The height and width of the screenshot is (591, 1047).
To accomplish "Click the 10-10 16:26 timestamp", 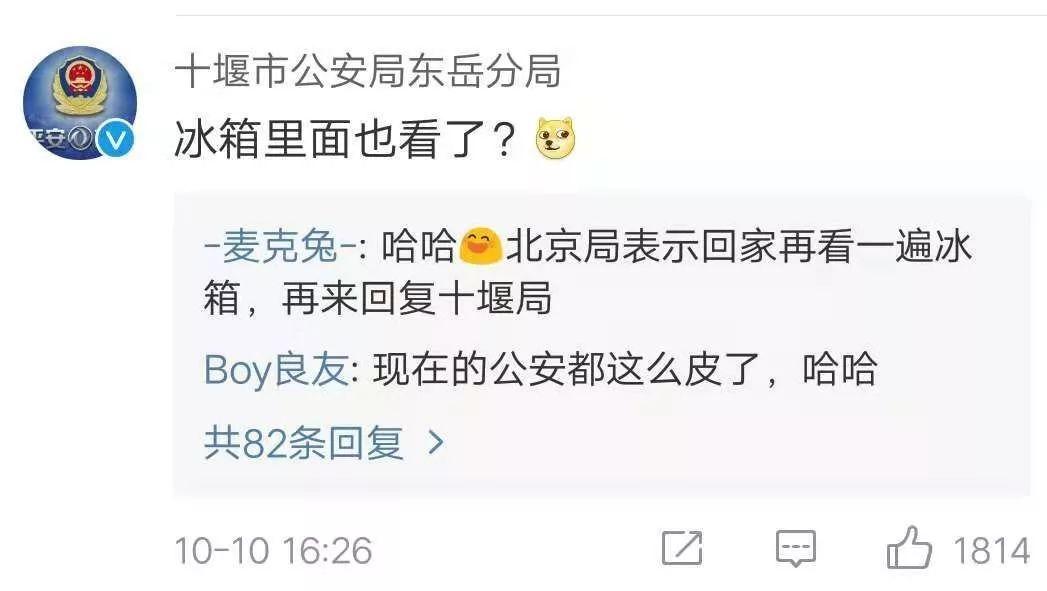I will click(273, 551).
